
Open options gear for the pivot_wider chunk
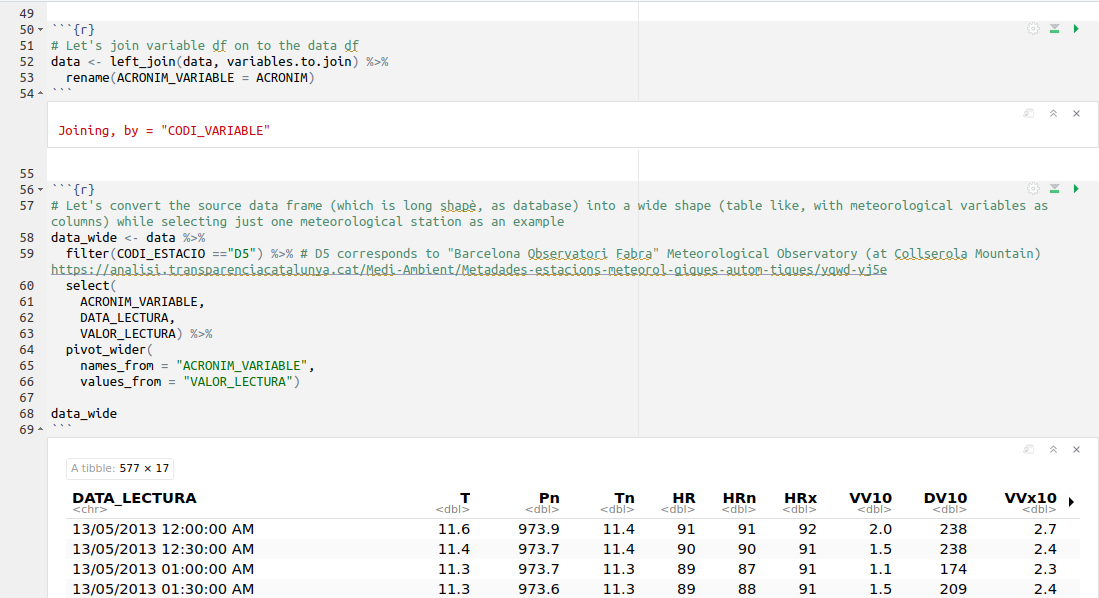coord(1033,189)
